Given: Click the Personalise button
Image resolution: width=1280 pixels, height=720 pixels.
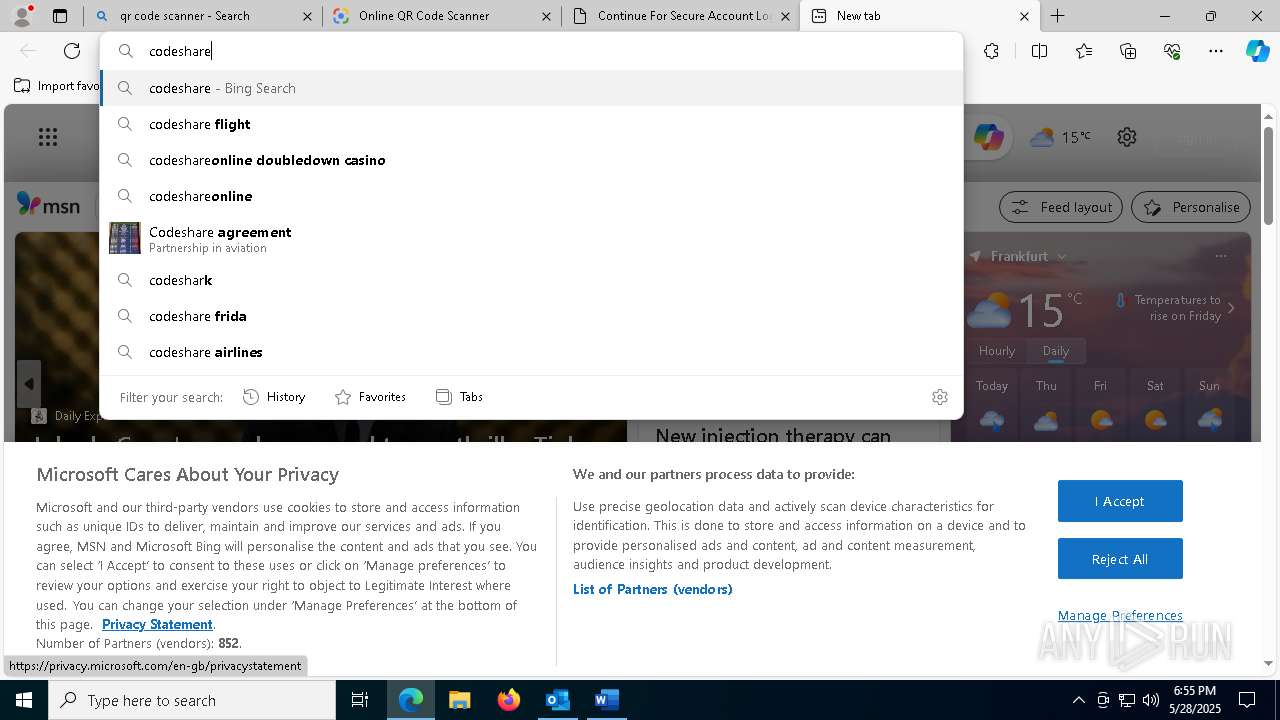Looking at the screenshot, I should click(x=1191, y=207).
